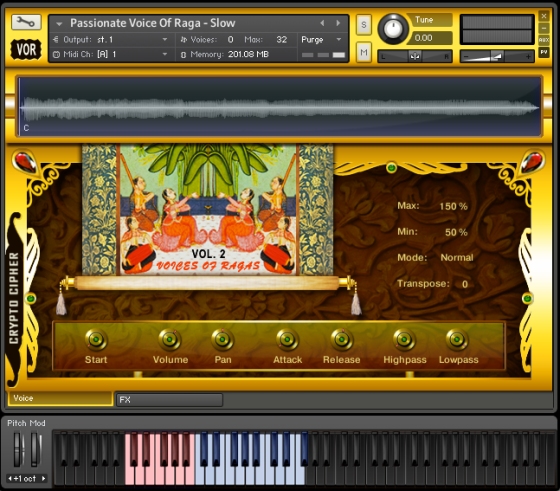Click the Max 150 % value
The image size is (560, 491).
[453, 206]
